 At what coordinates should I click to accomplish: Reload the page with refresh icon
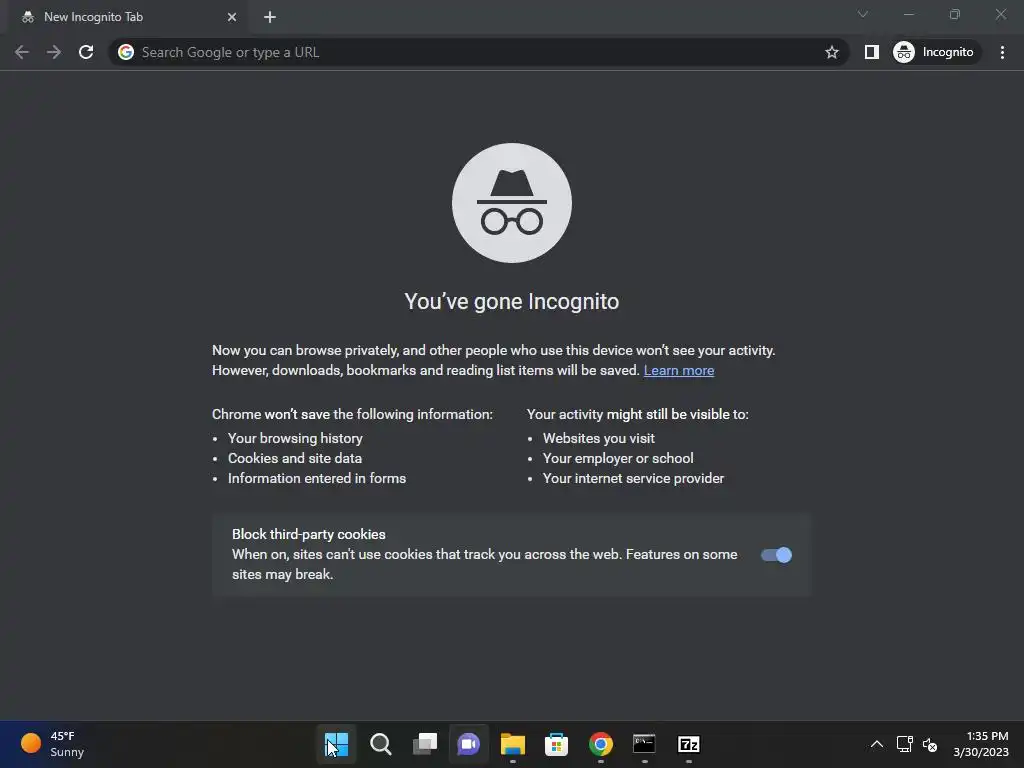[x=86, y=52]
